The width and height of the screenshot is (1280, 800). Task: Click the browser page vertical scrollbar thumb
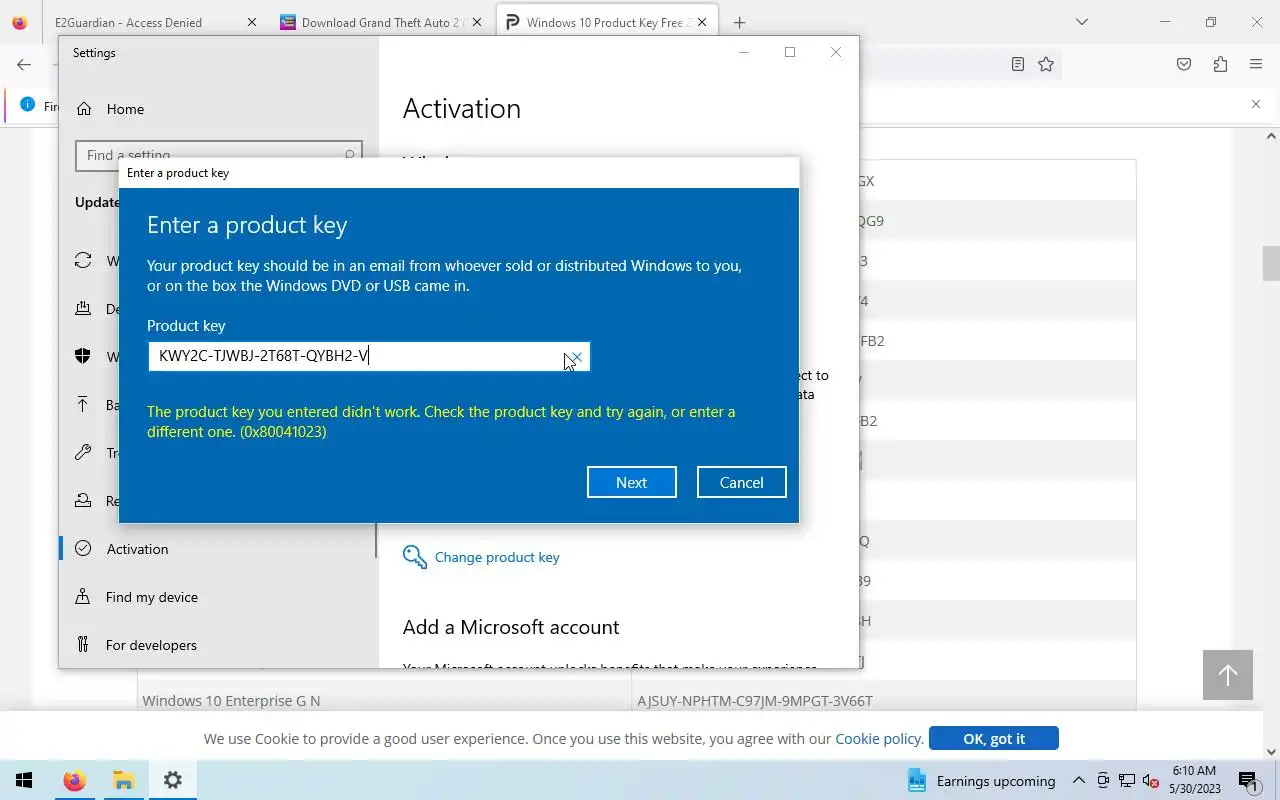[x=1271, y=263]
